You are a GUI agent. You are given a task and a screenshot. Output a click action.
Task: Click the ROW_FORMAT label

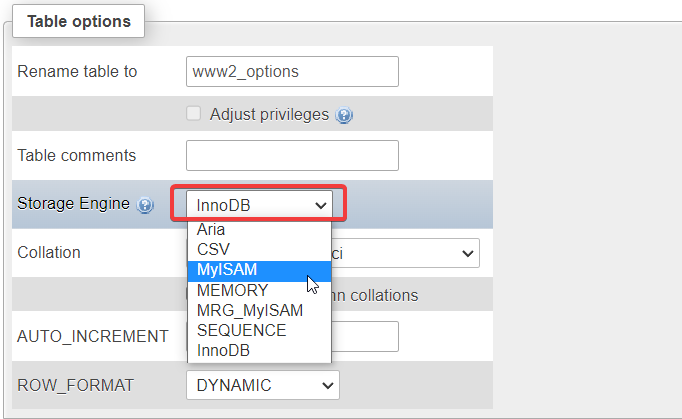75,385
